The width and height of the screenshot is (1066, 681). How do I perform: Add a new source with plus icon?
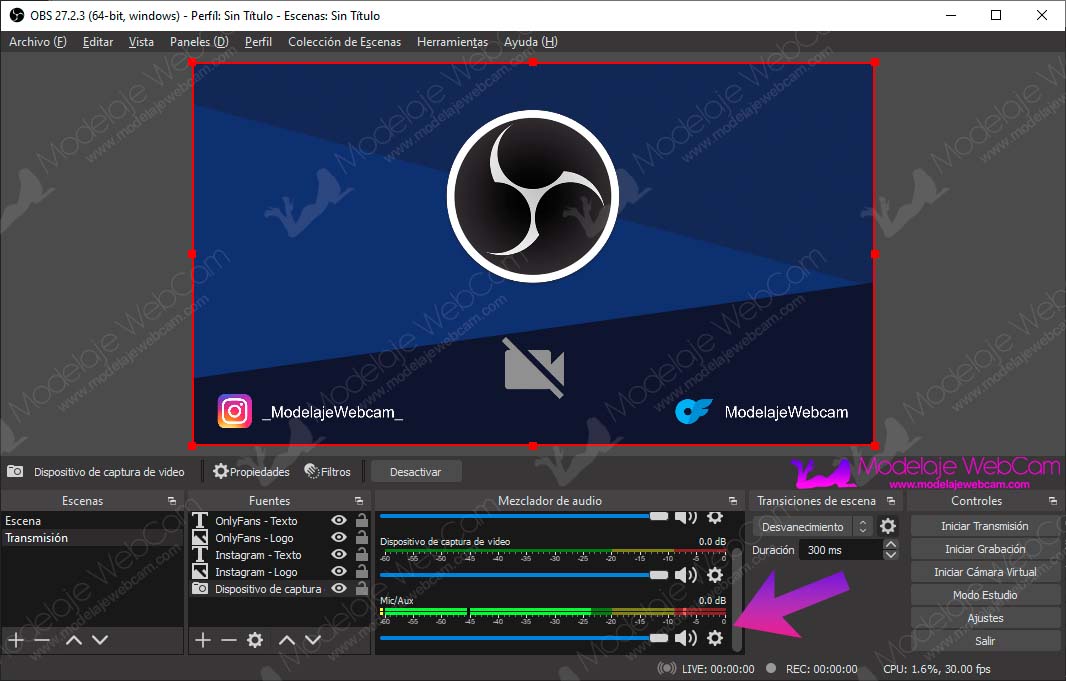click(x=202, y=640)
